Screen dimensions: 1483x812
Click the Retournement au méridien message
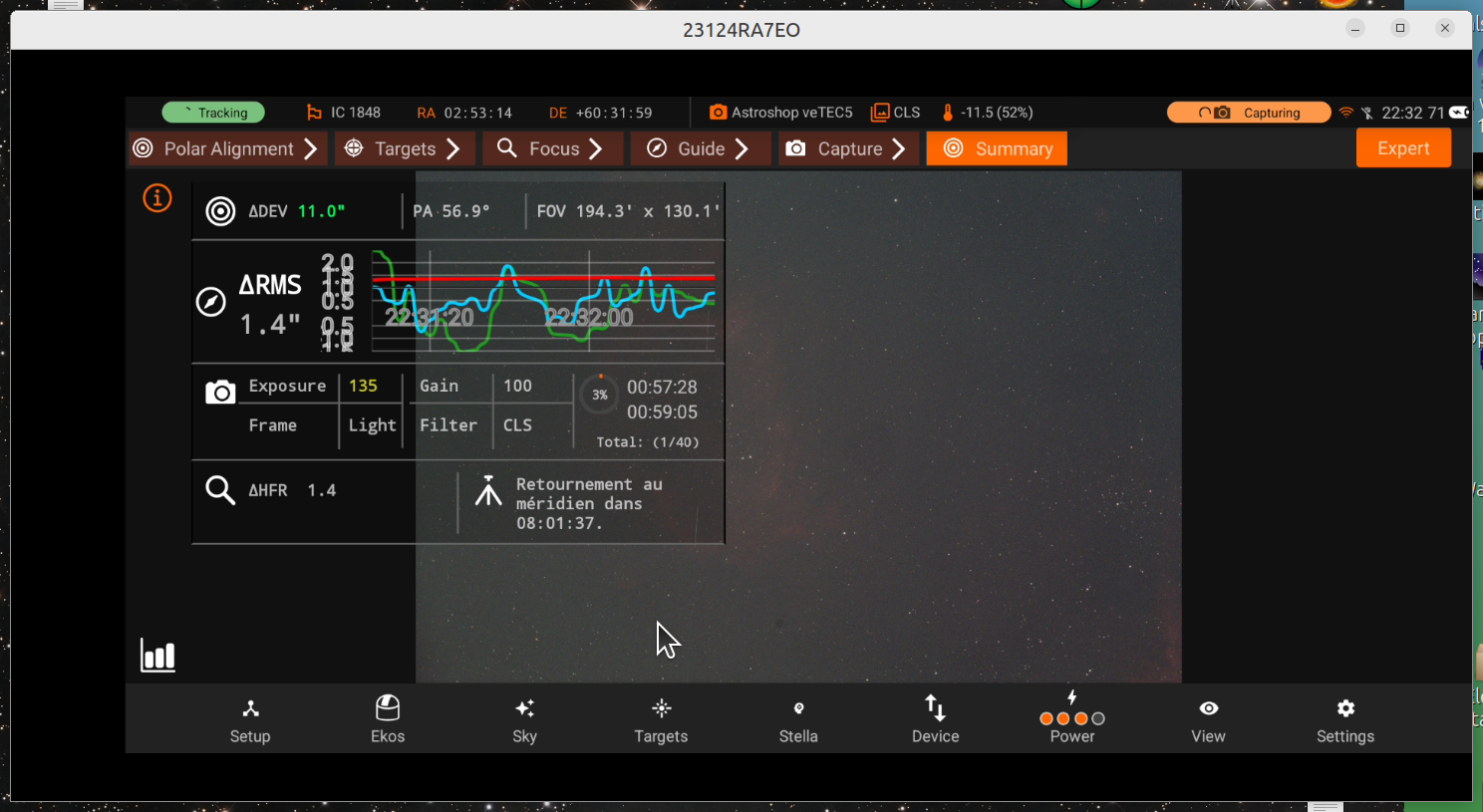589,503
